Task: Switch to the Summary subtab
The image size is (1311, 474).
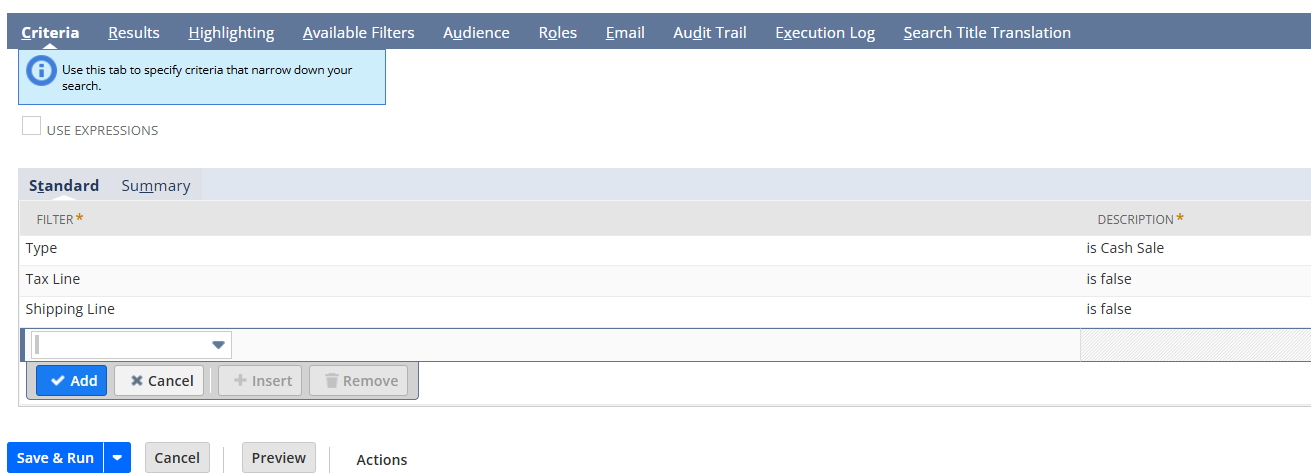Action: click(155, 186)
